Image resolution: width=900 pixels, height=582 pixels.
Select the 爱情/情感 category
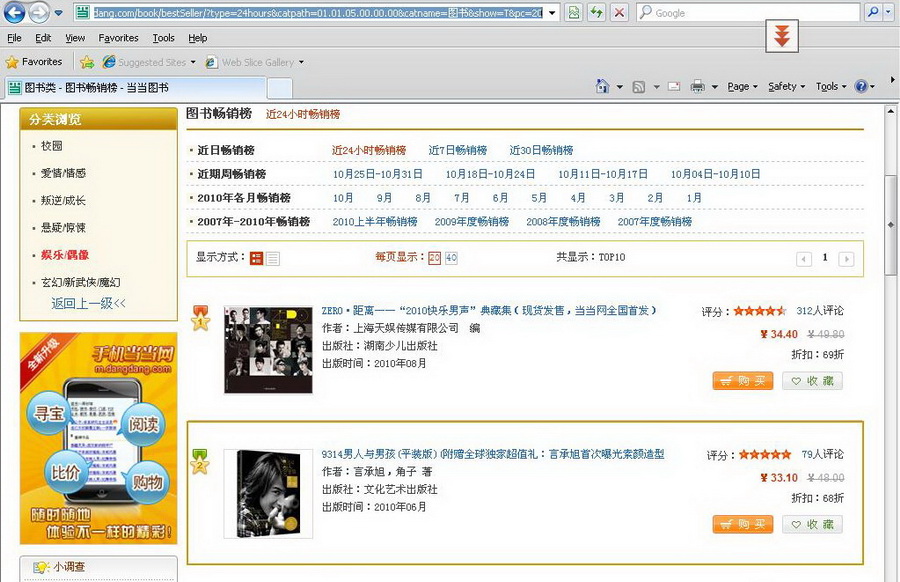[63, 173]
